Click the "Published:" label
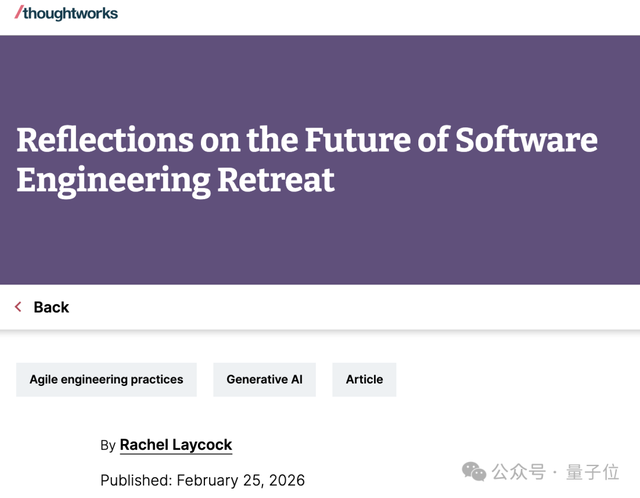This screenshot has width=640, height=498. coord(136,480)
